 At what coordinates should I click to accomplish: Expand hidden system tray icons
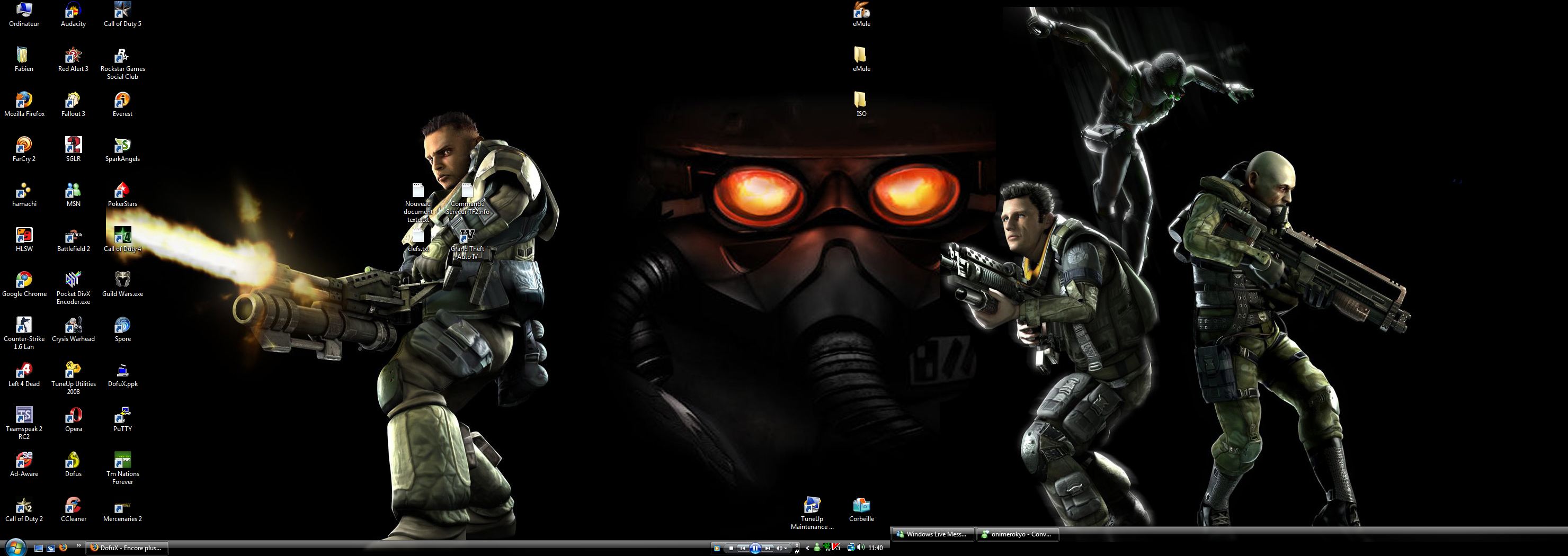click(x=808, y=548)
